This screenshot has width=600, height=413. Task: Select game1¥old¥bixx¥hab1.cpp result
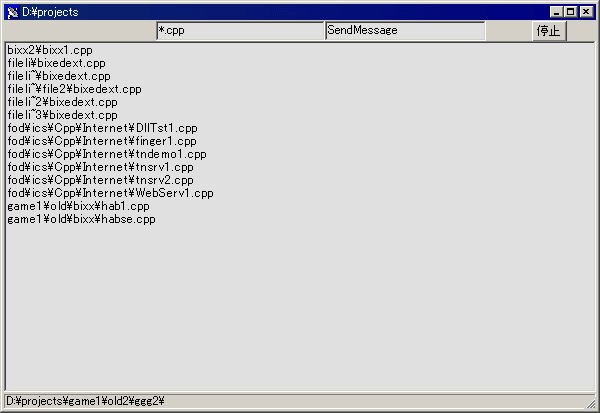tap(78, 206)
